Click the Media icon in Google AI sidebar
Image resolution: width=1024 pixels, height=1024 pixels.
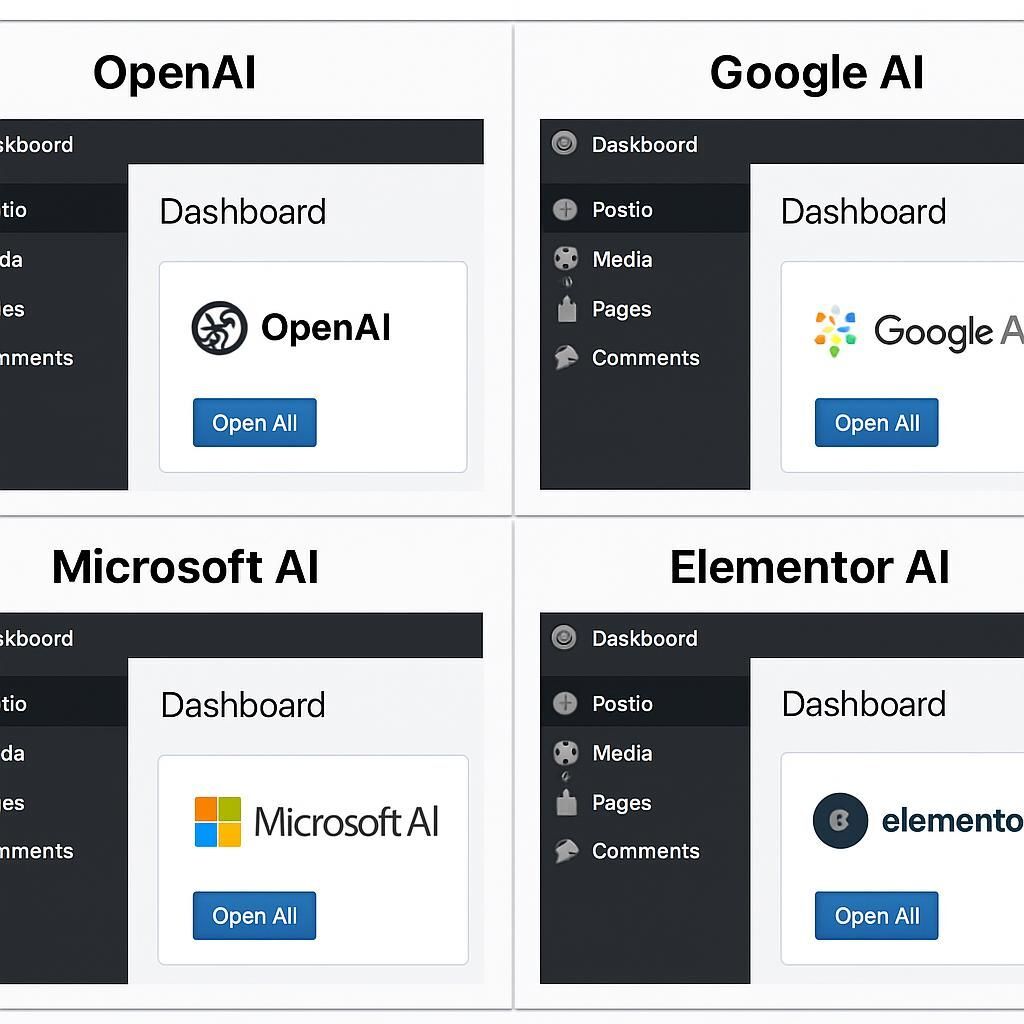[563, 259]
